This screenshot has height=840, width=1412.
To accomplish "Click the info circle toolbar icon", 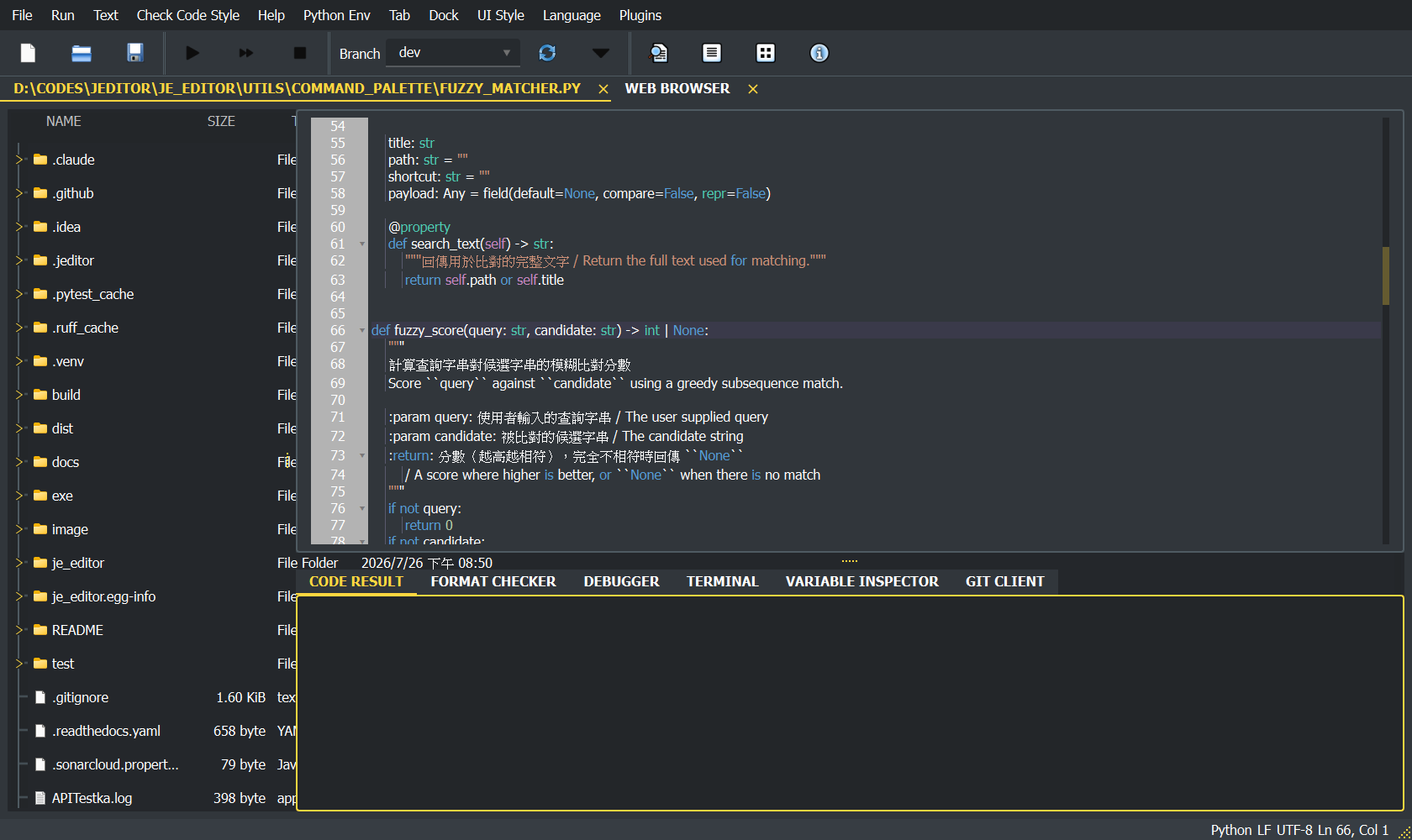I will click(819, 53).
